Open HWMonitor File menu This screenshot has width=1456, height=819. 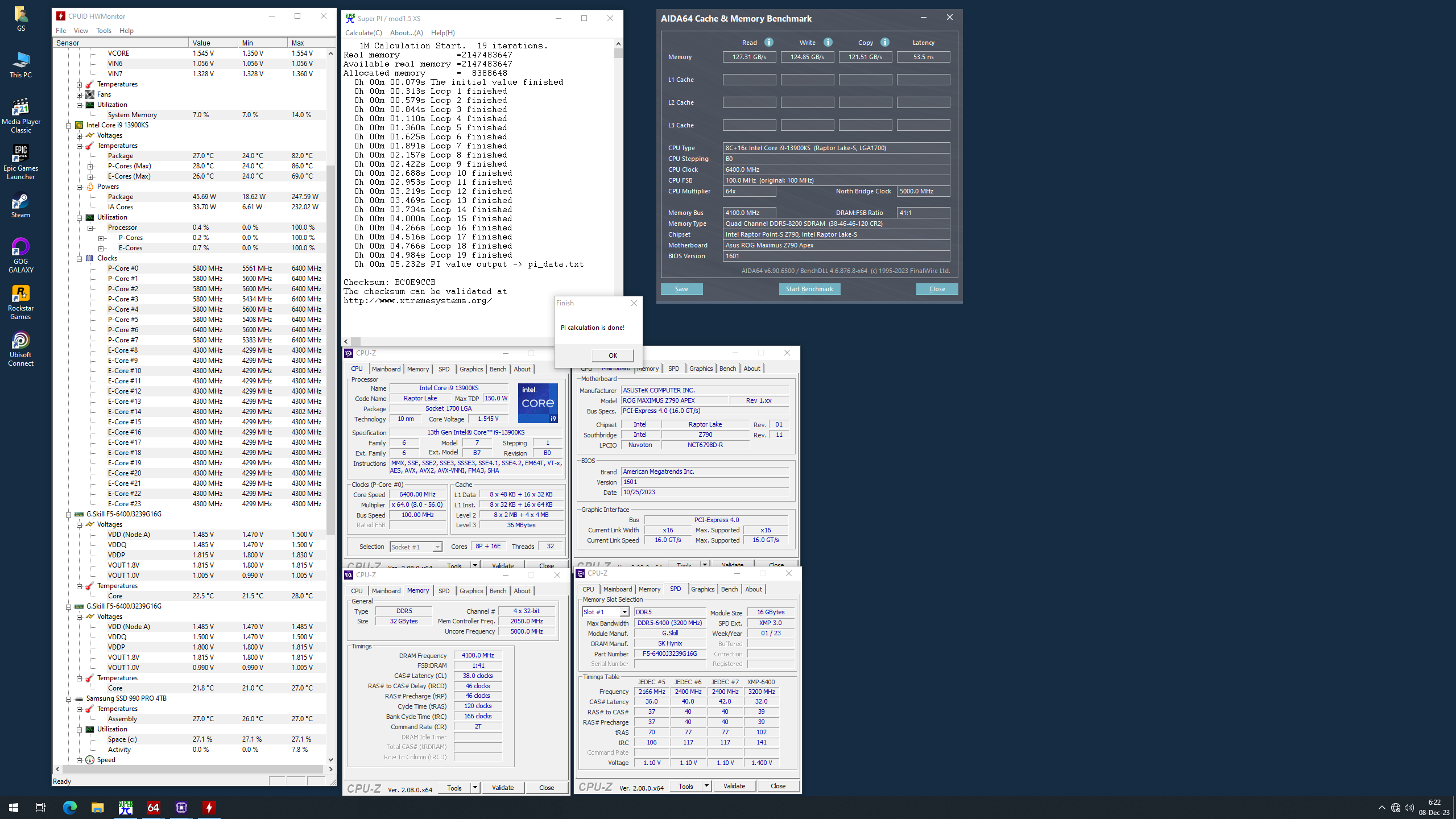pyautogui.click(x=61, y=31)
